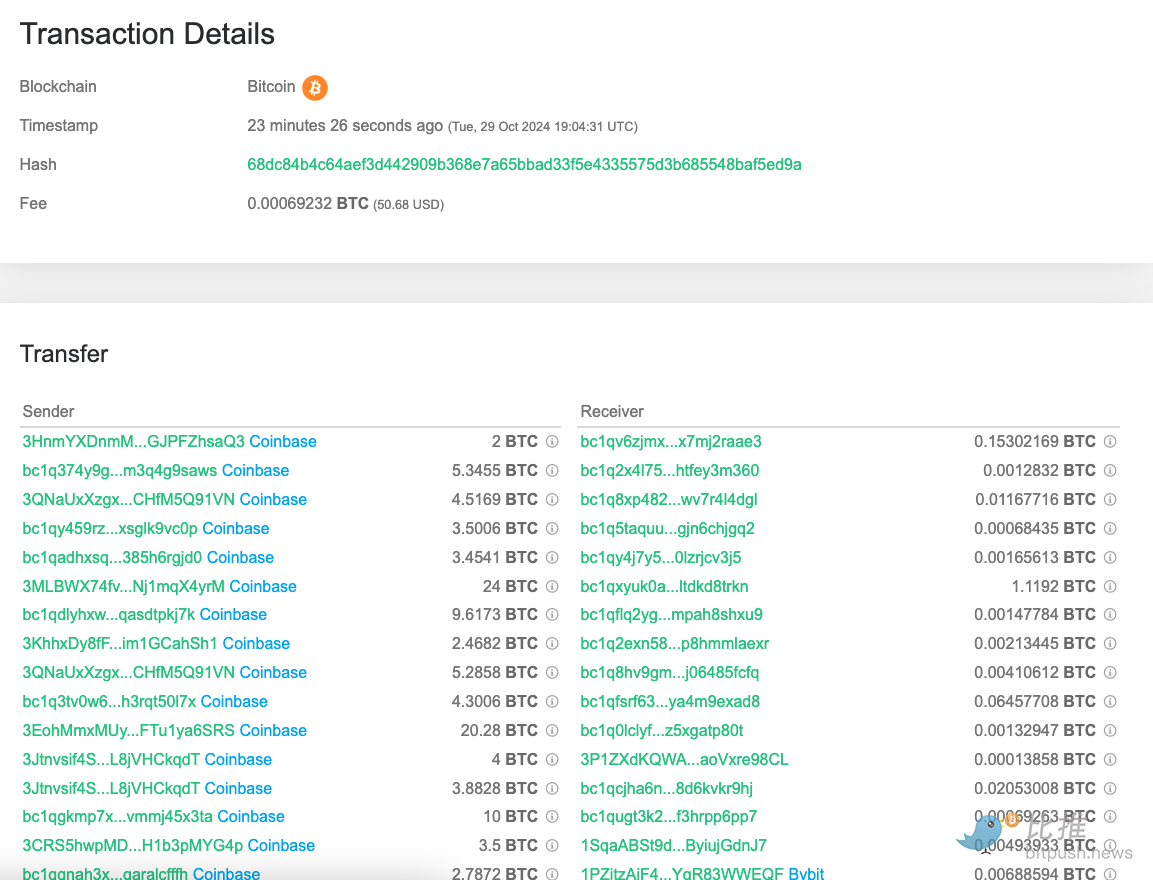
Task: Open receiver address 3P1ZXdKQWA...aoVxre98CL
Action: click(684, 760)
